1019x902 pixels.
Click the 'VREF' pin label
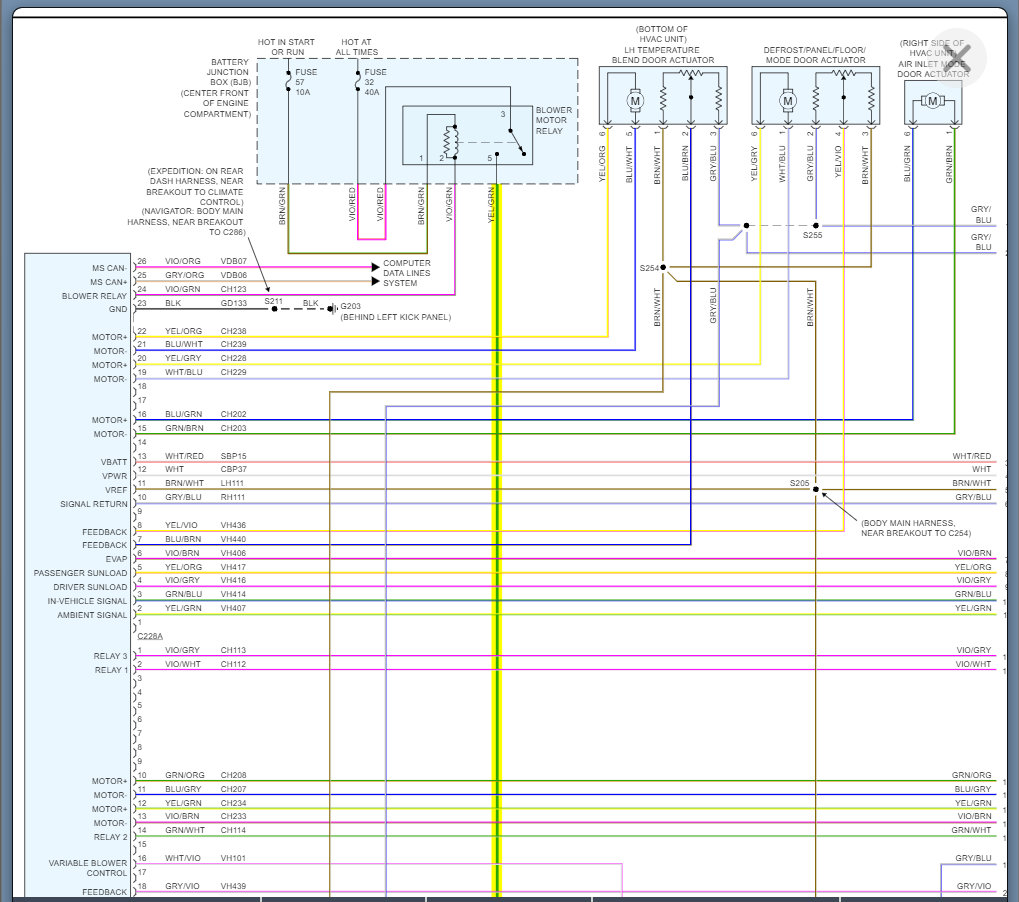pos(116,490)
